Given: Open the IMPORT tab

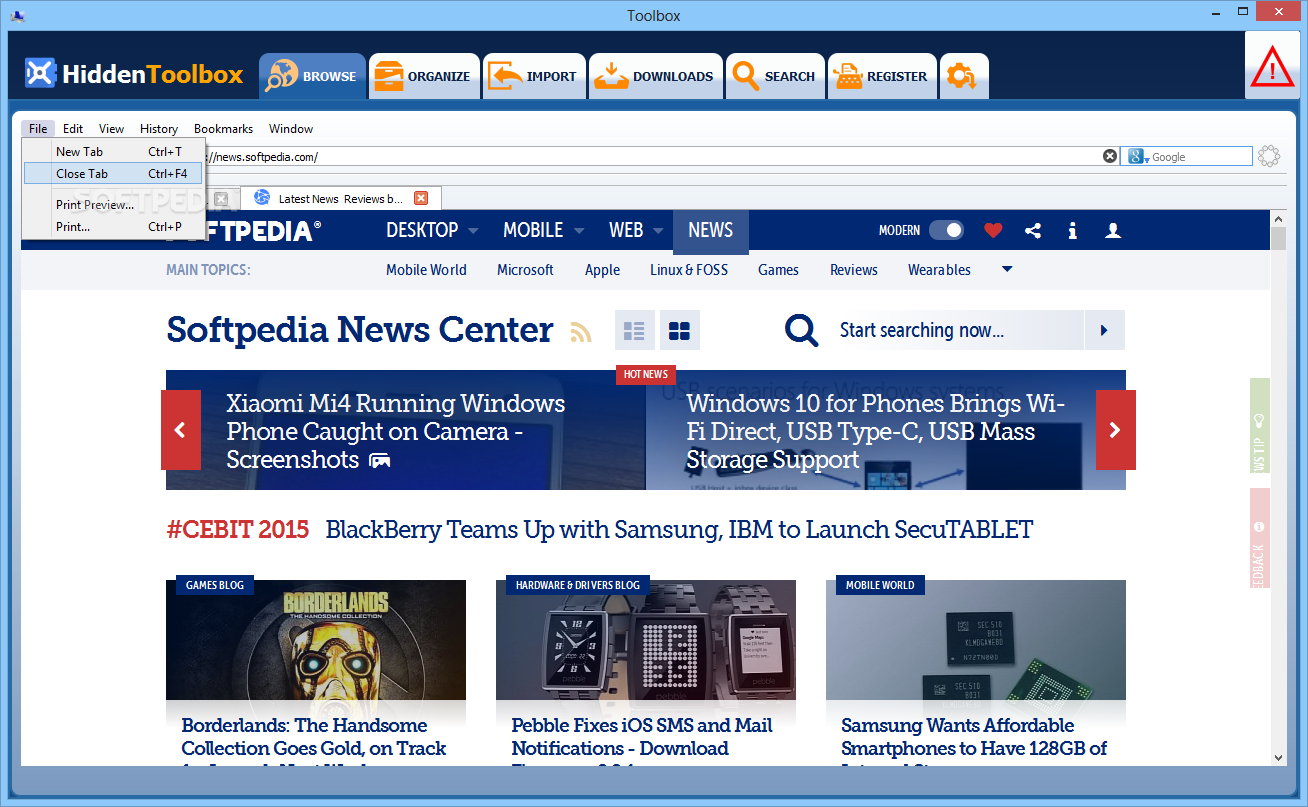Looking at the screenshot, I should tap(534, 76).
